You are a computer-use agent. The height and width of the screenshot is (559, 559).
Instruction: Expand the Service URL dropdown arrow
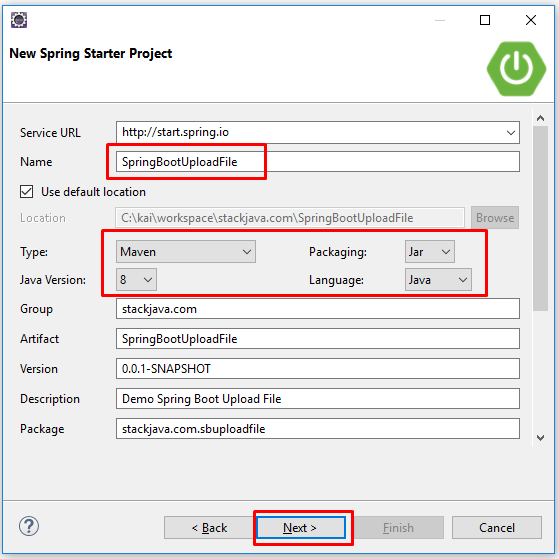(x=511, y=133)
